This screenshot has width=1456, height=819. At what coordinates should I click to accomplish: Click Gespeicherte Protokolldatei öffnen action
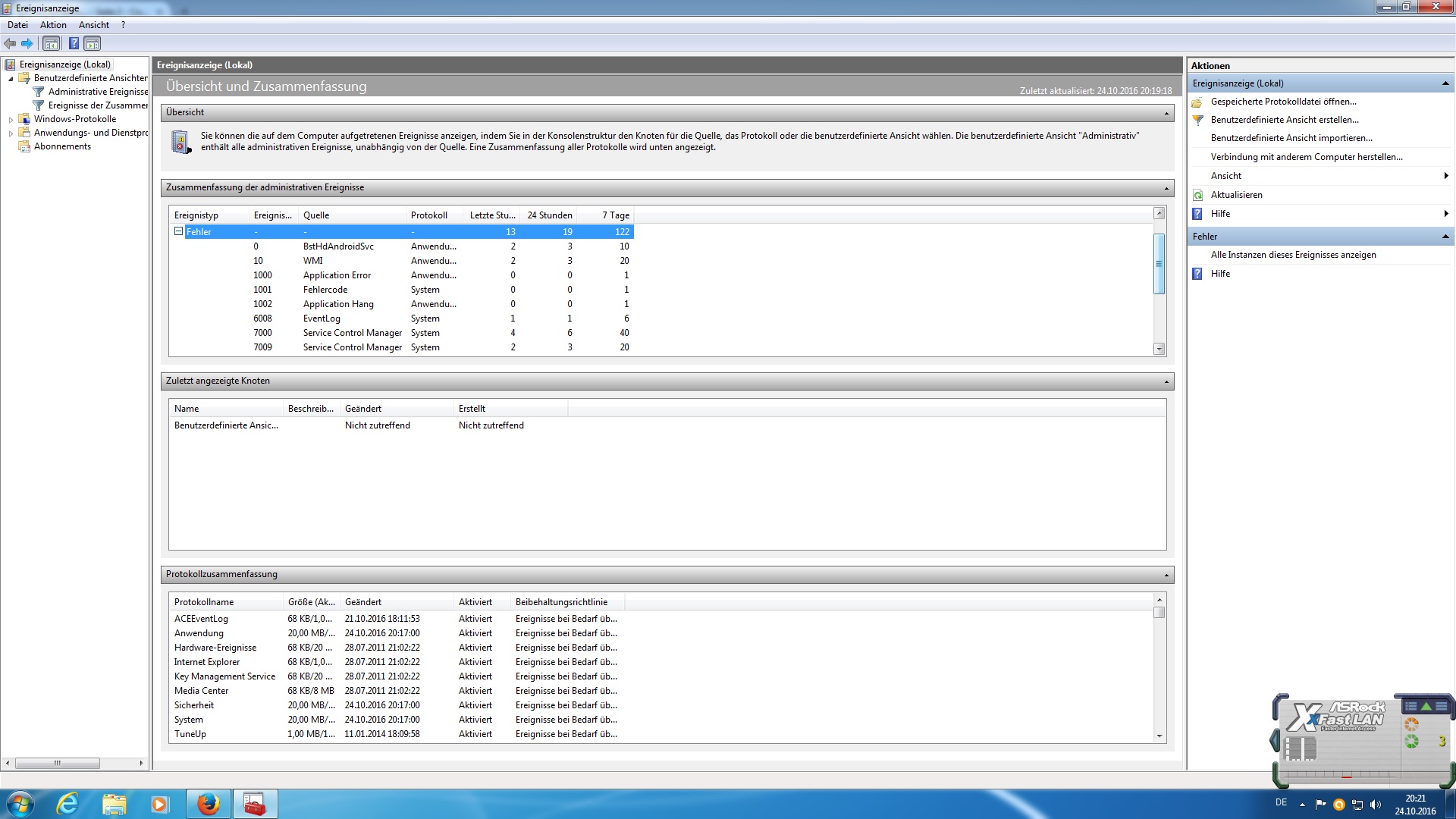[1283, 102]
